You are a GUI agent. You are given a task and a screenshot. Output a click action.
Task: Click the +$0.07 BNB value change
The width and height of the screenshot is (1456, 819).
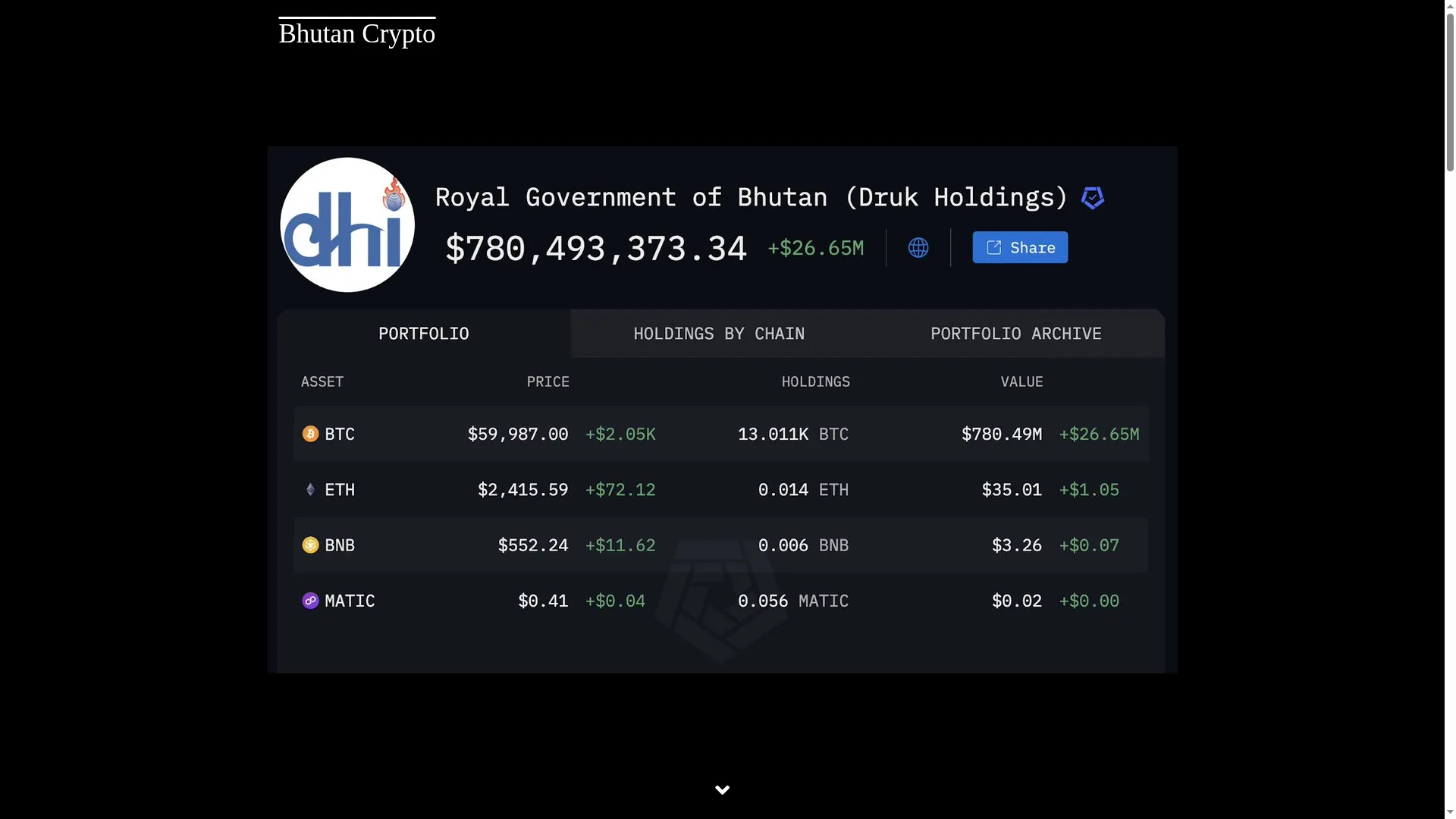[1089, 545]
